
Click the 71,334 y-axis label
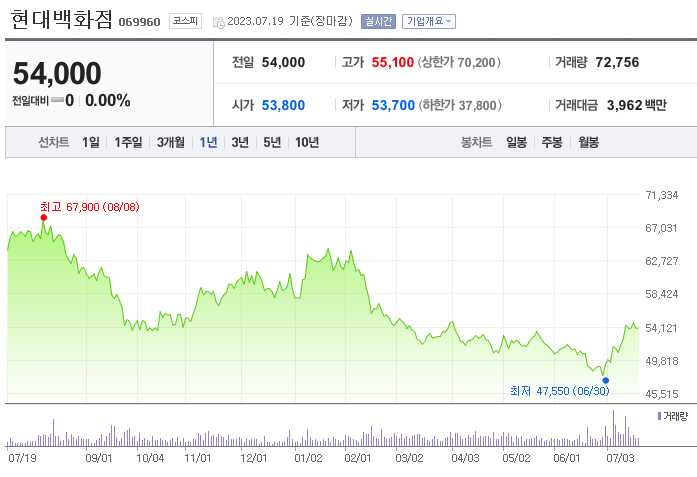[662, 195]
